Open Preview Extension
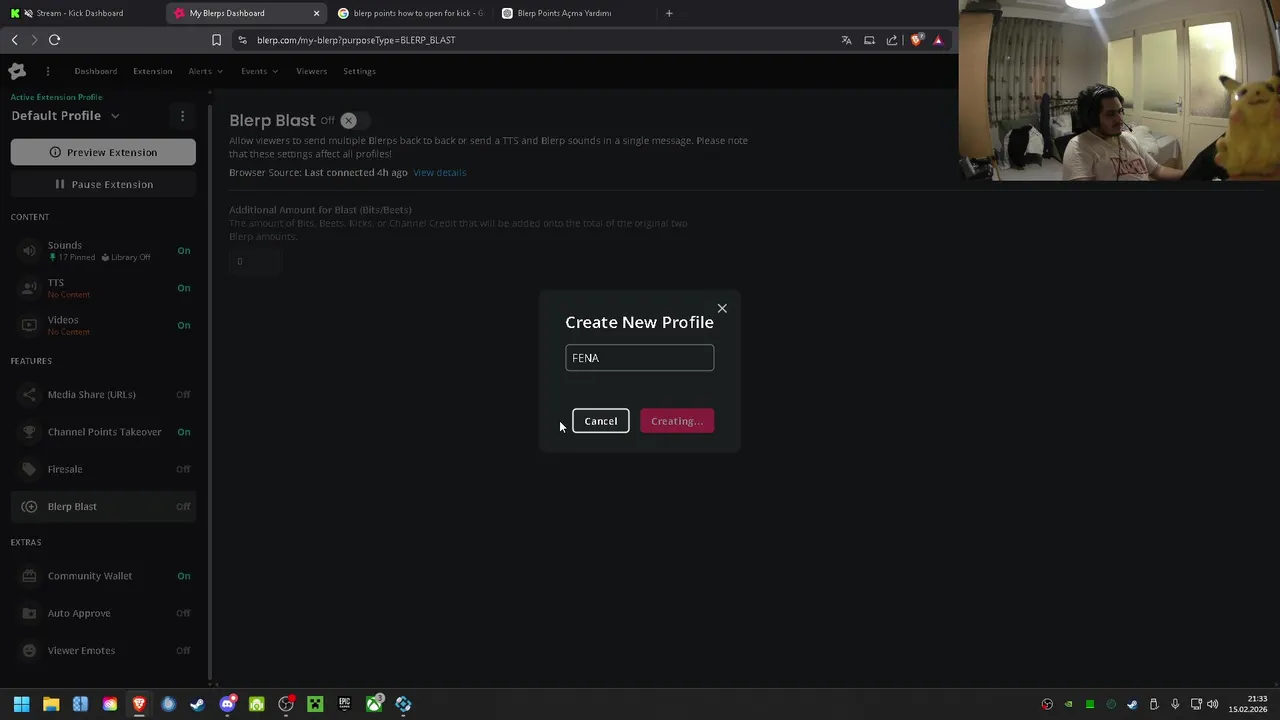 point(103,152)
